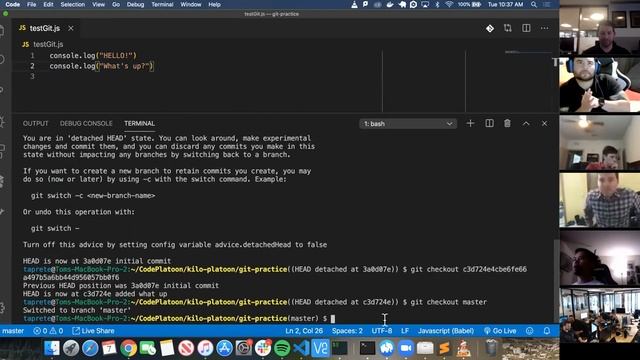Click the VLC cone menu bar icon
The width and height of the screenshot is (640, 360).
coord(354,4)
